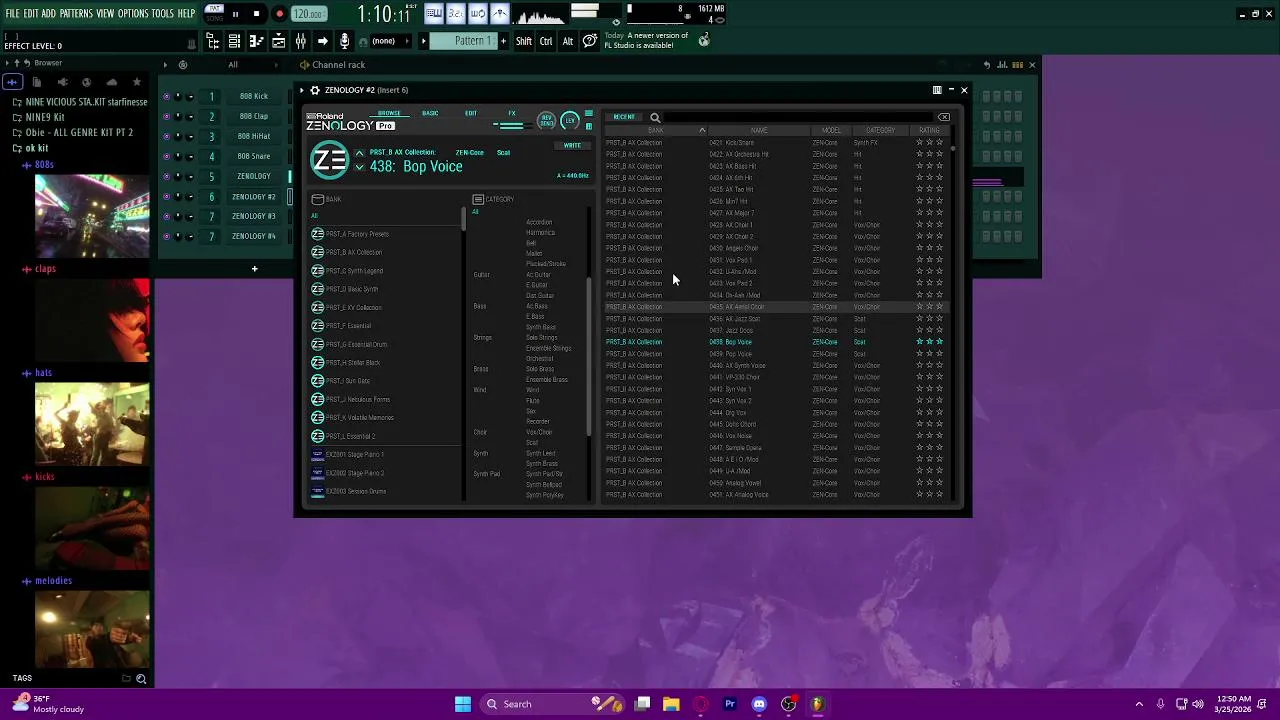Click the ZENOLOGY plugin detach grid icon
The image size is (1280, 720).
[x=937, y=90]
